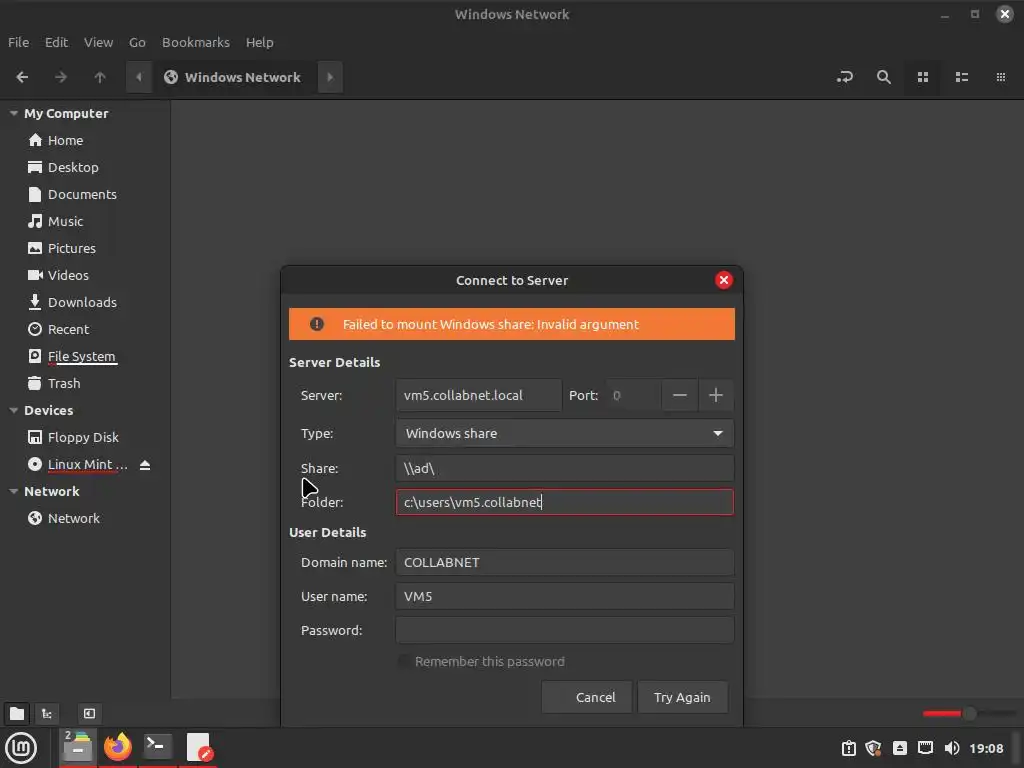Open Floppy Disk device
The height and width of the screenshot is (768, 1024).
click(85, 438)
